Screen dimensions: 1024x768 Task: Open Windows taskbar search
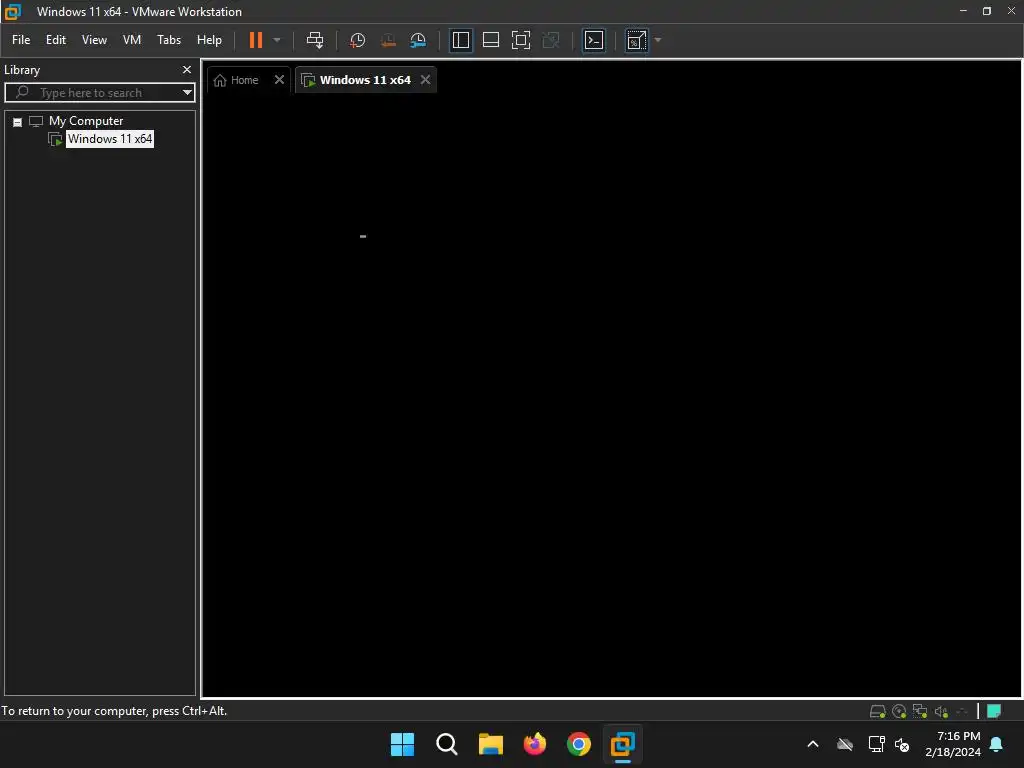tap(447, 744)
